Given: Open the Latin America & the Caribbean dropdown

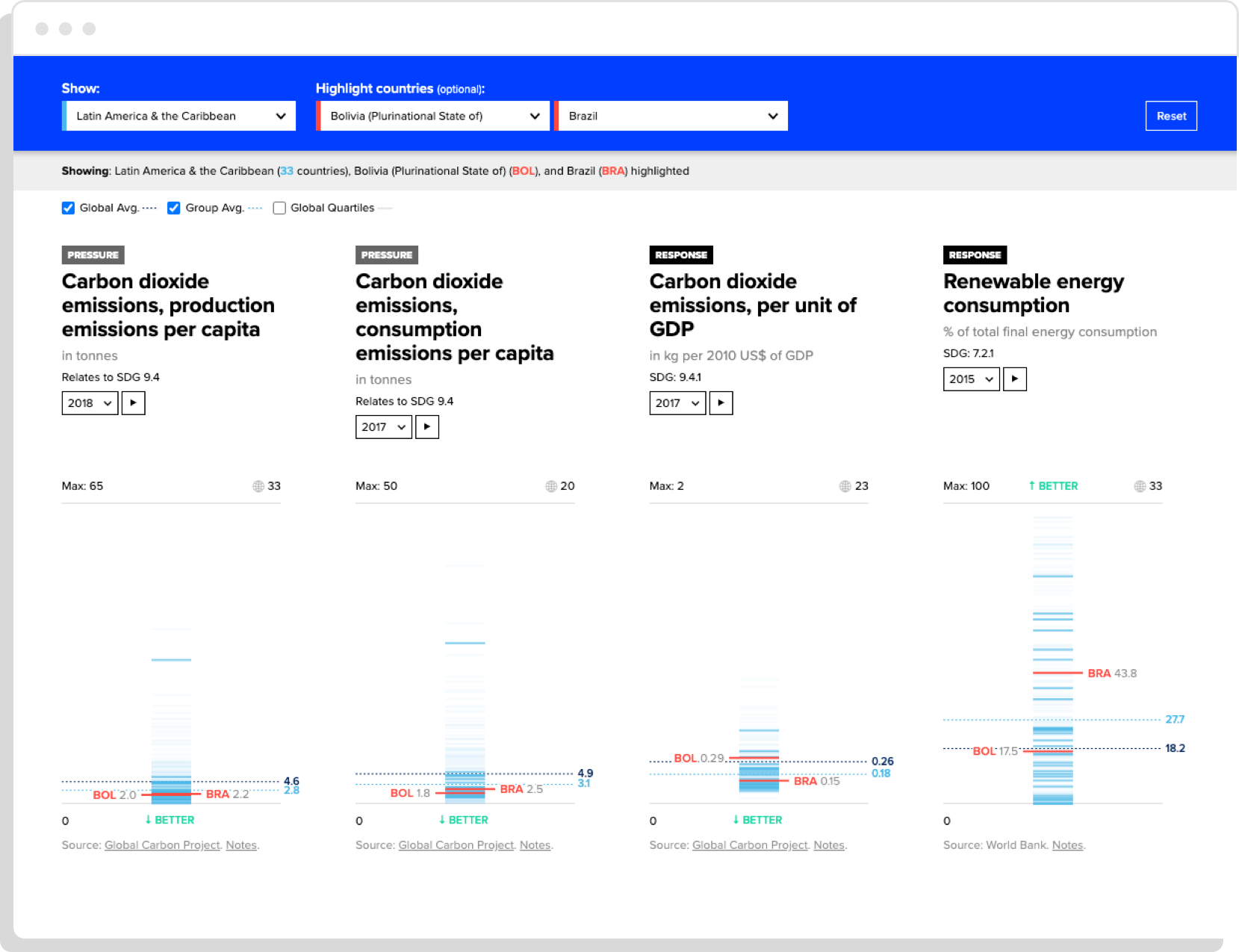Looking at the screenshot, I should click(x=179, y=116).
